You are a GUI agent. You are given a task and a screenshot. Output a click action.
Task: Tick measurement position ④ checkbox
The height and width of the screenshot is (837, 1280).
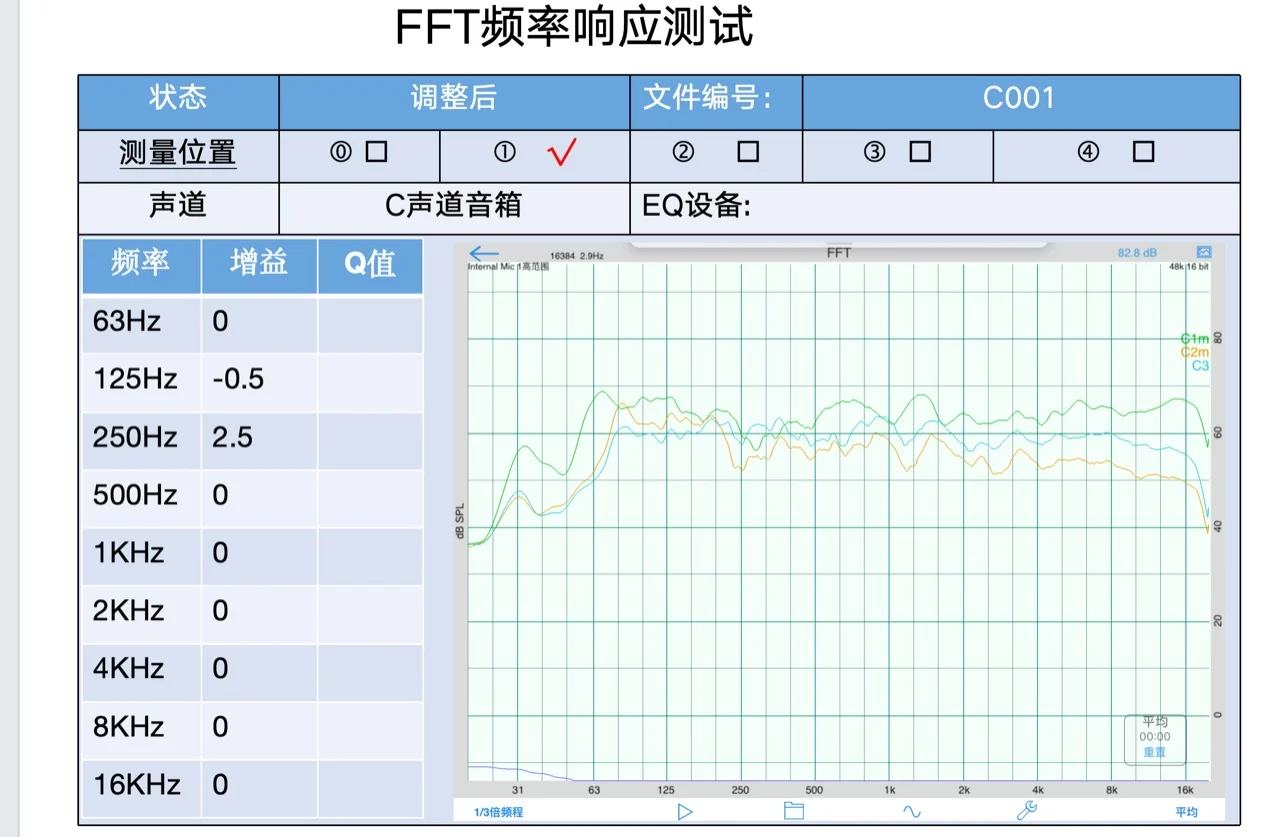click(1144, 152)
